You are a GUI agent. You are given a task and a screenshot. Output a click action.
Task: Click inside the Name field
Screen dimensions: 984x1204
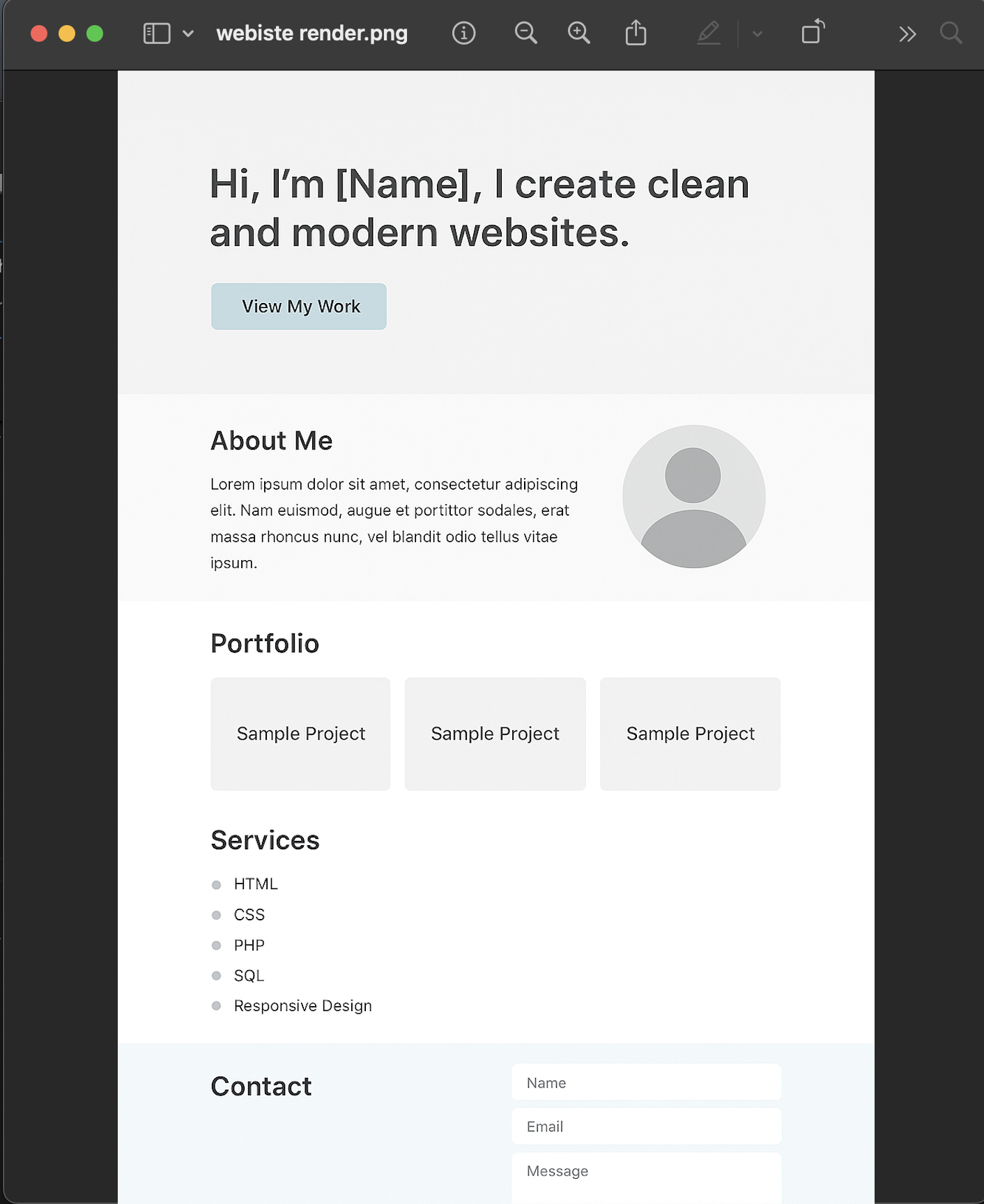point(646,1082)
